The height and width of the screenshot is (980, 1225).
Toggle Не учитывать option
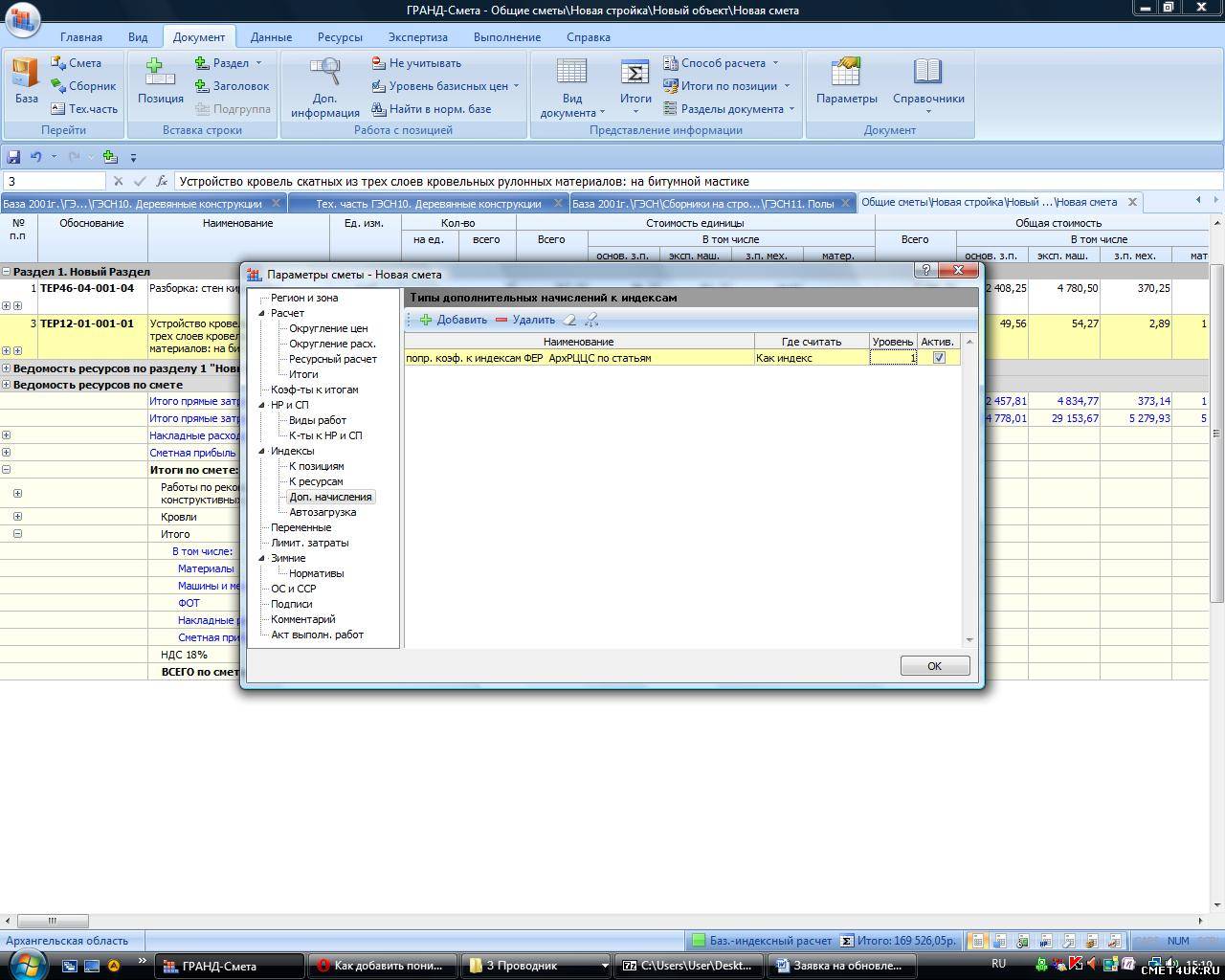coord(416,63)
